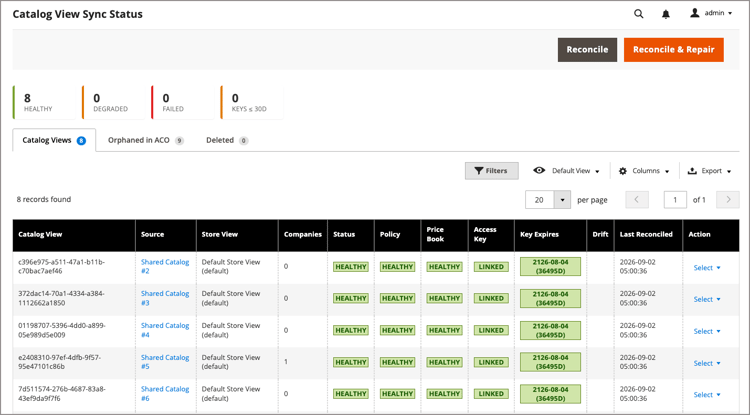Open notifications bell

click(666, 14)
